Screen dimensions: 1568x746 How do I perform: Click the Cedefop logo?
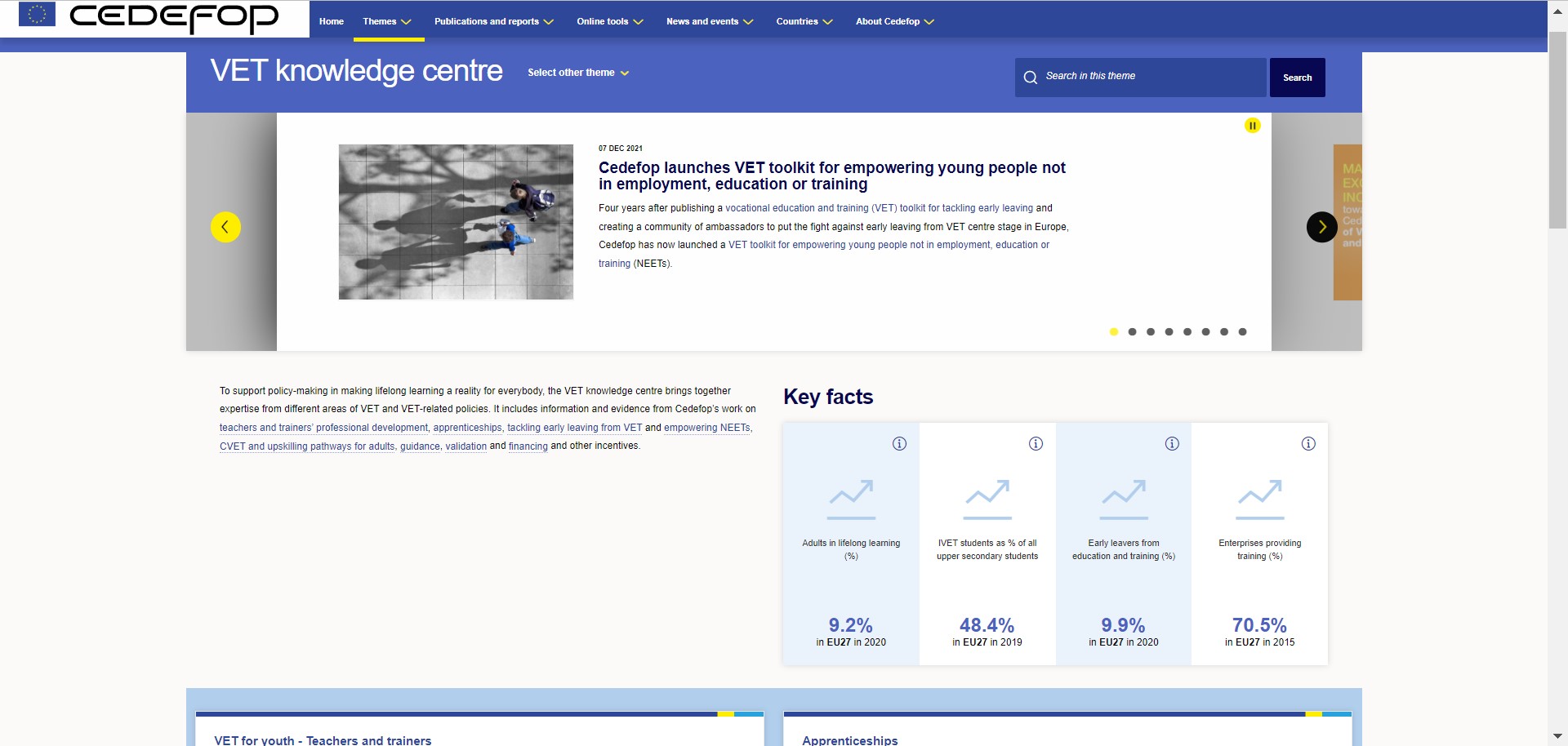(173, 16)
